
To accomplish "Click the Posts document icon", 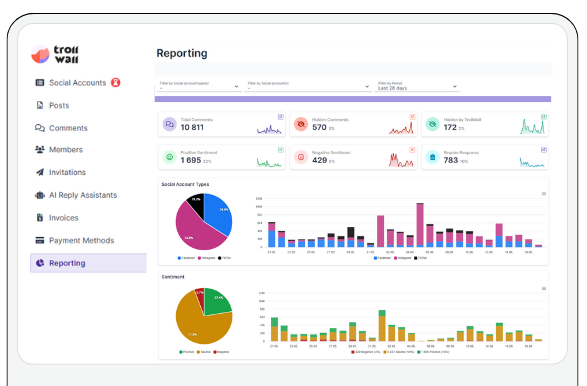I will pos(40,105).
